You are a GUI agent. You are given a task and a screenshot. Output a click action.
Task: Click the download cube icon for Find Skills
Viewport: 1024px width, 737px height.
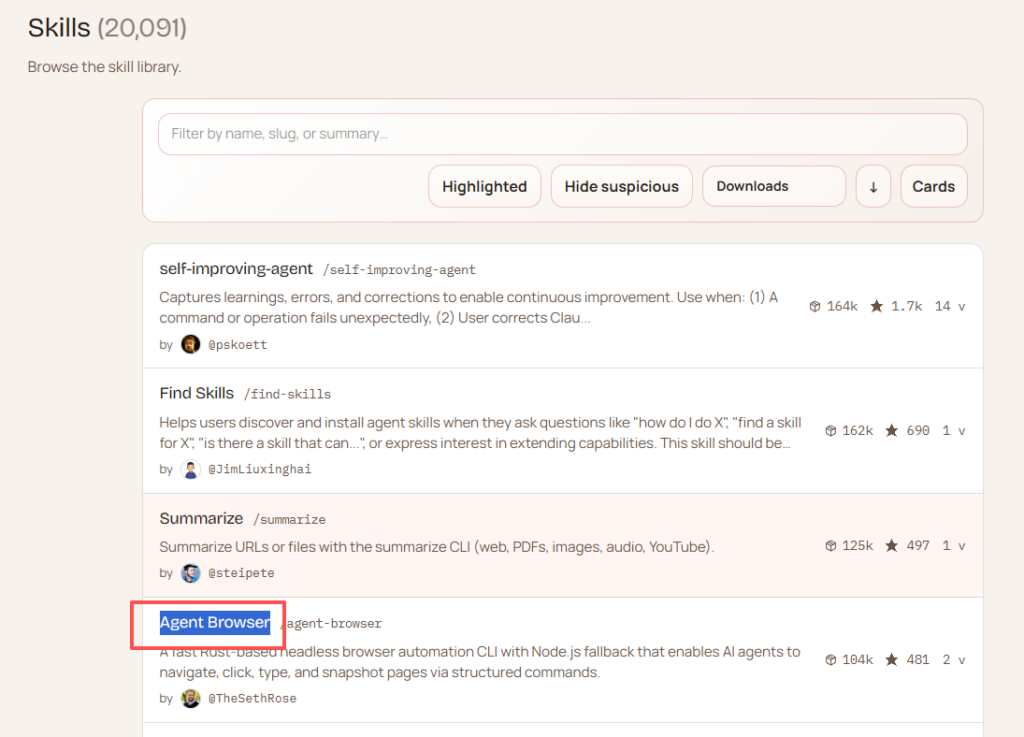point(830,431)
